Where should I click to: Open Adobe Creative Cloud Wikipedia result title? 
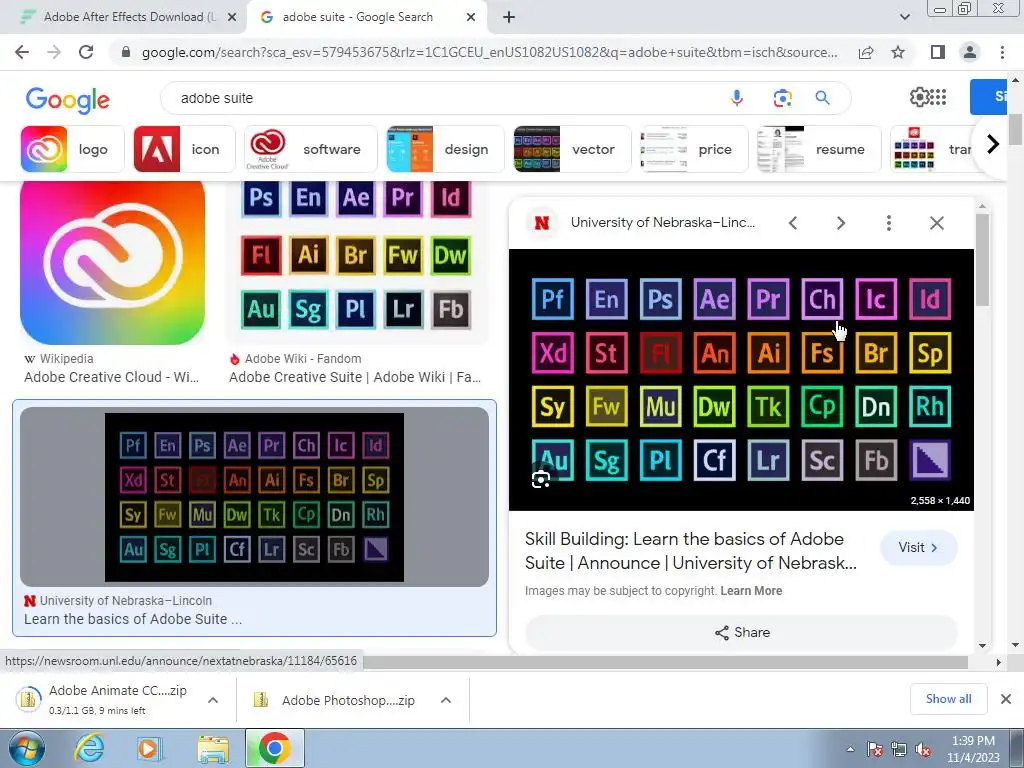112,377
